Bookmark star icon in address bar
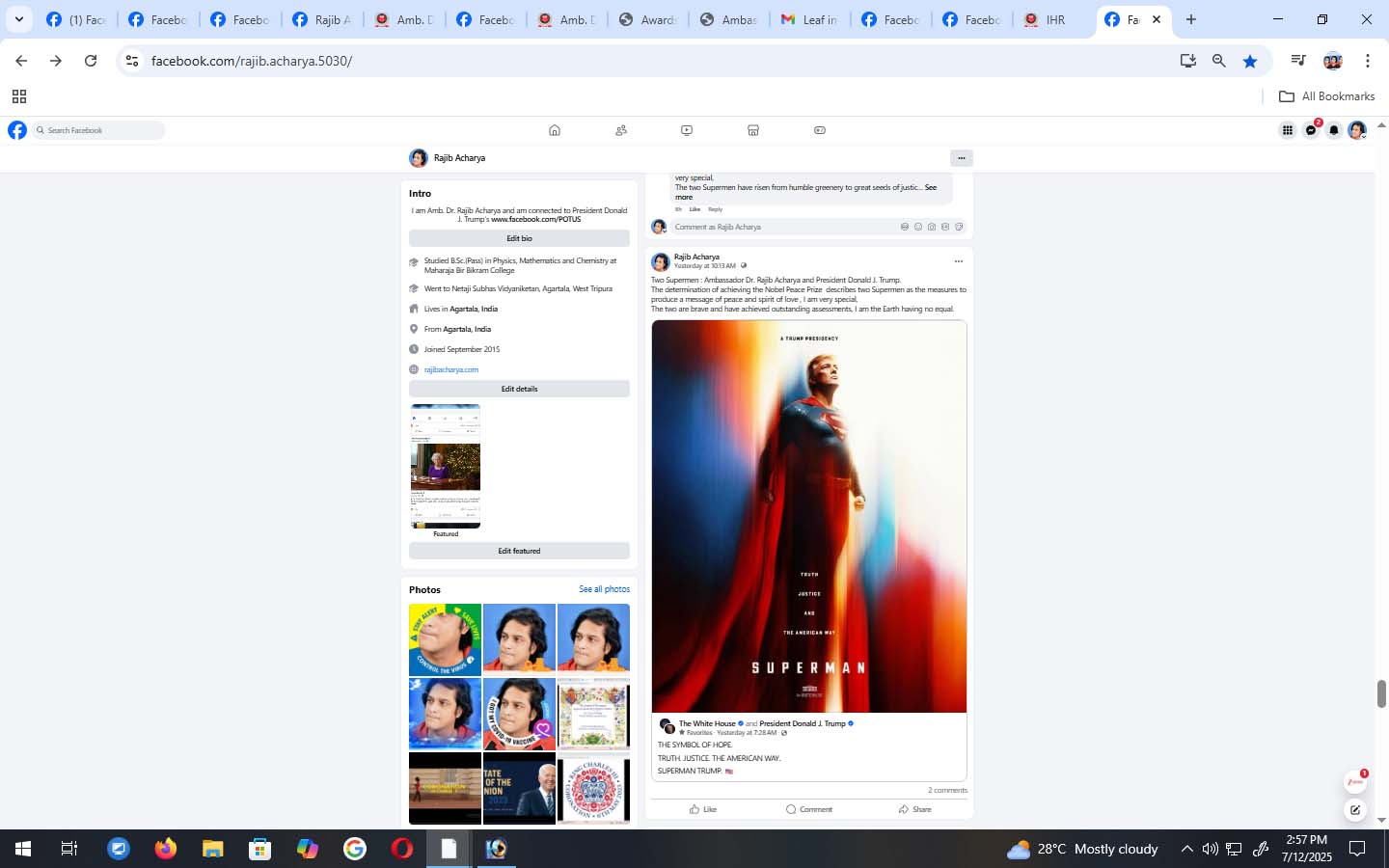This screenshot has width=1389, height=868. (1250, 61)
